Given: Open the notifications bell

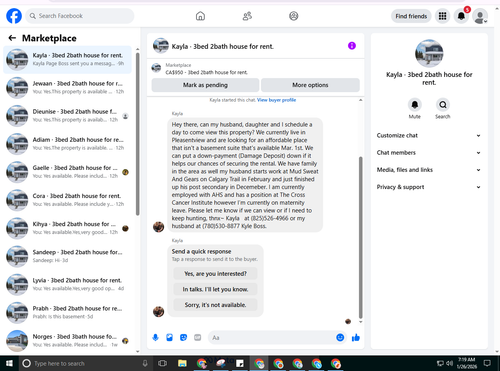Looking at the screenshot, I should coord(461,16).
